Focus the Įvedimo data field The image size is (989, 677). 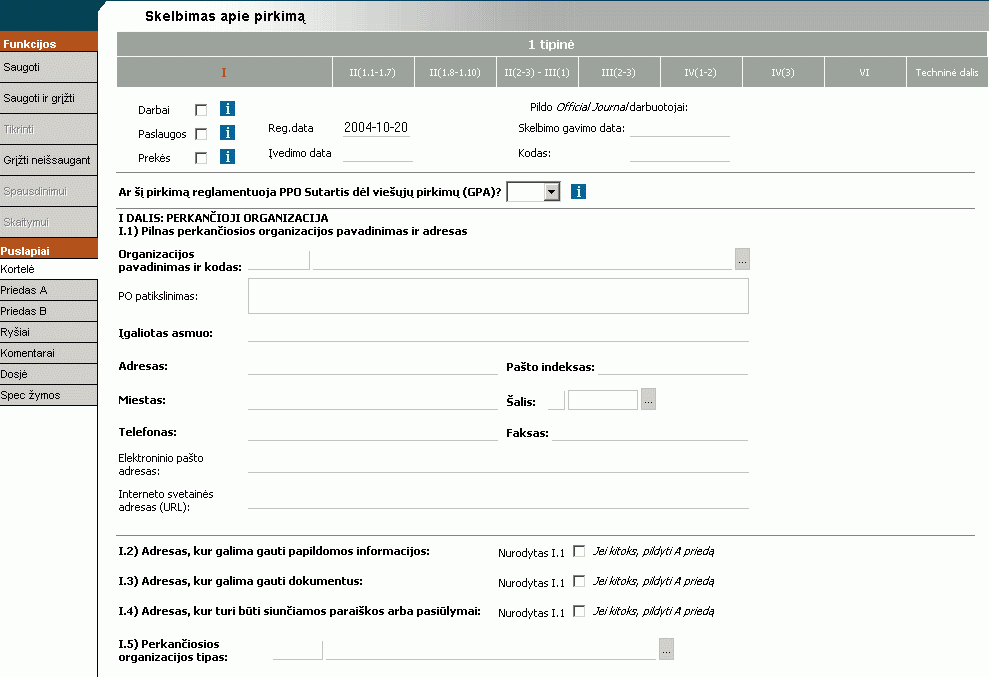(378, 153)
